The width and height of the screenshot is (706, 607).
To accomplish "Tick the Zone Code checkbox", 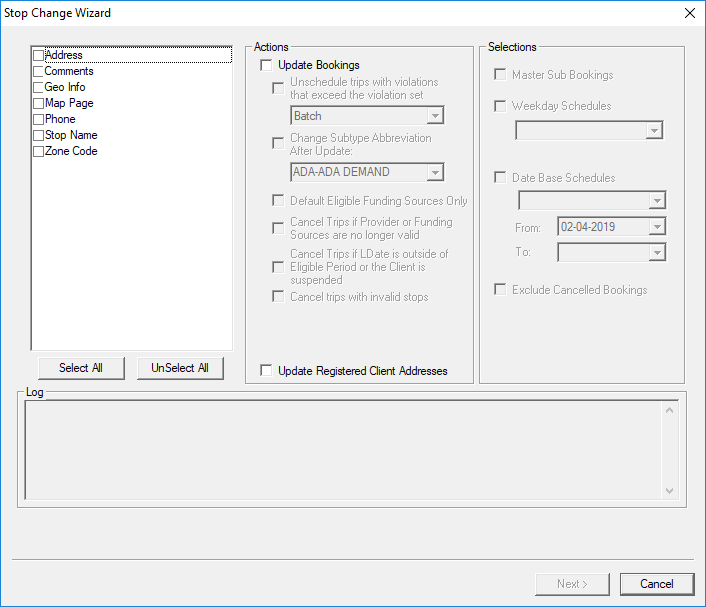I will [x=38, y=152].
